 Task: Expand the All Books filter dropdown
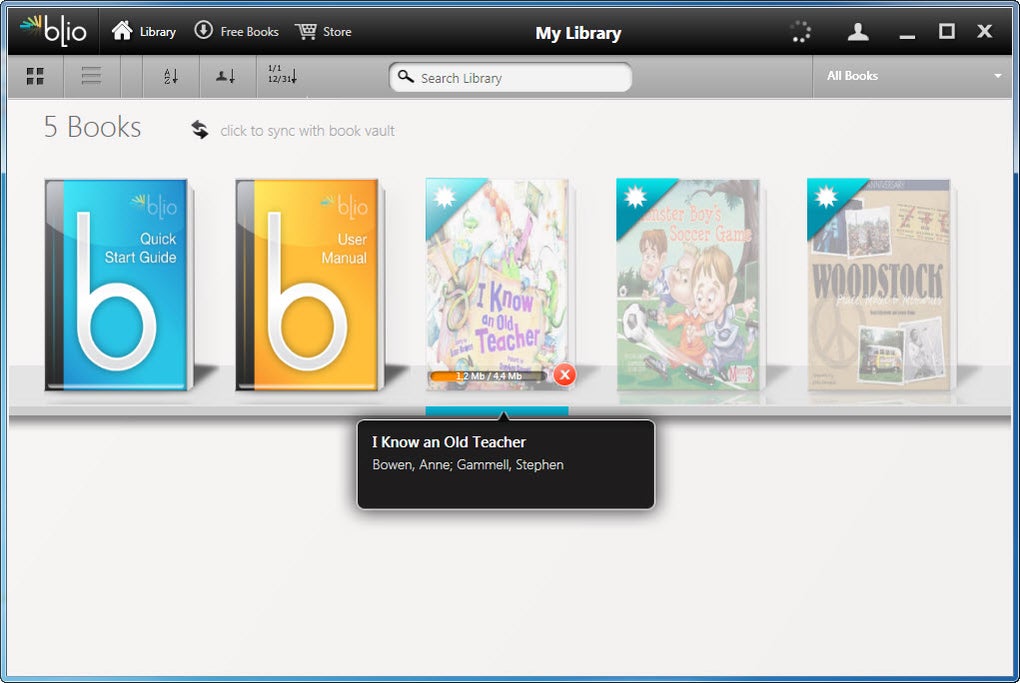click(x=913, y=76)
